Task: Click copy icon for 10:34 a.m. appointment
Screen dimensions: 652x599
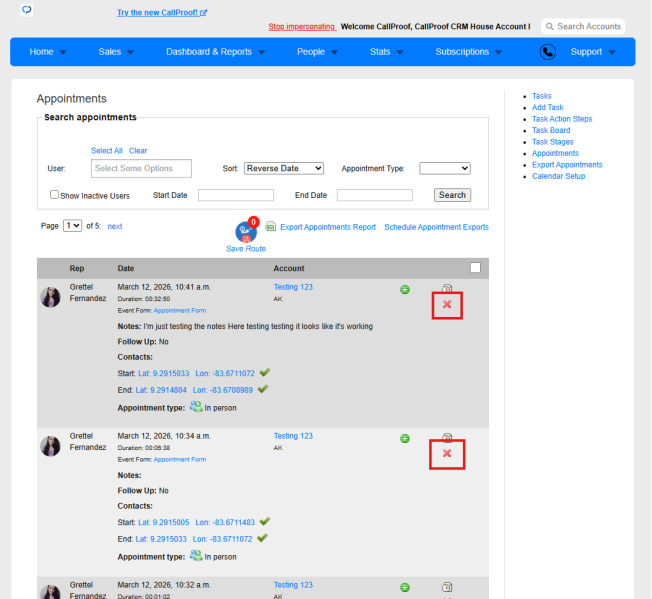Action: [447, 437]
